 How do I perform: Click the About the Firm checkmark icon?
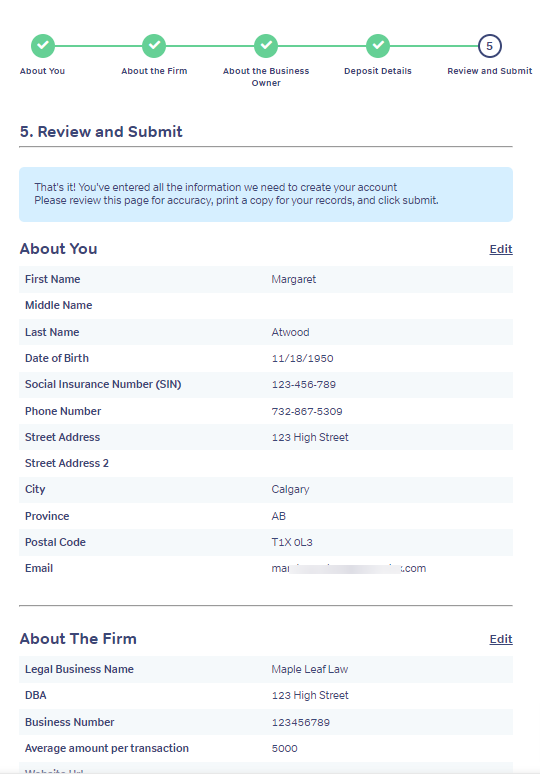click(x=154, y=46)
